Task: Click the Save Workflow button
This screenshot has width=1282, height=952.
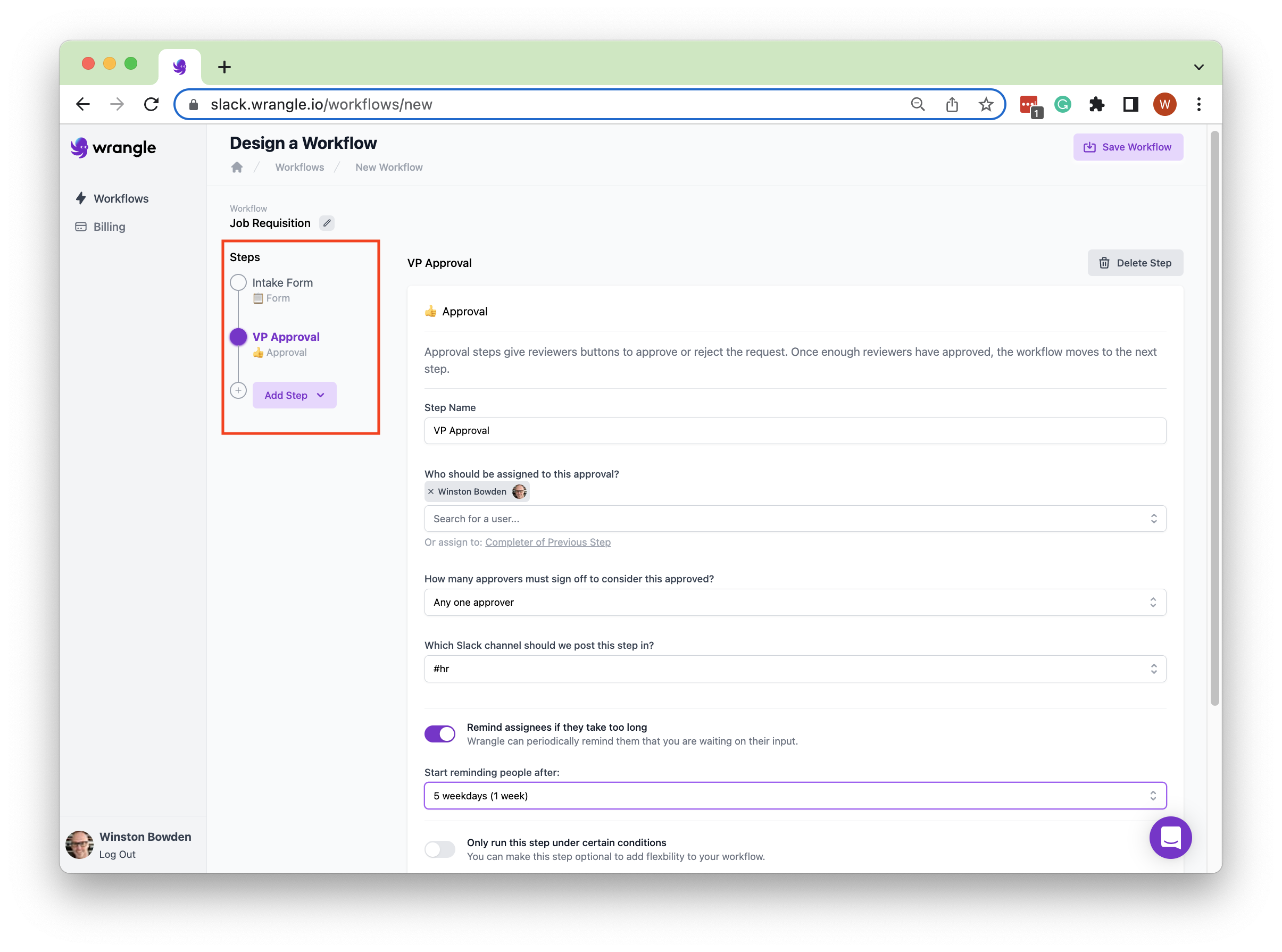Action: [1128, 147]
